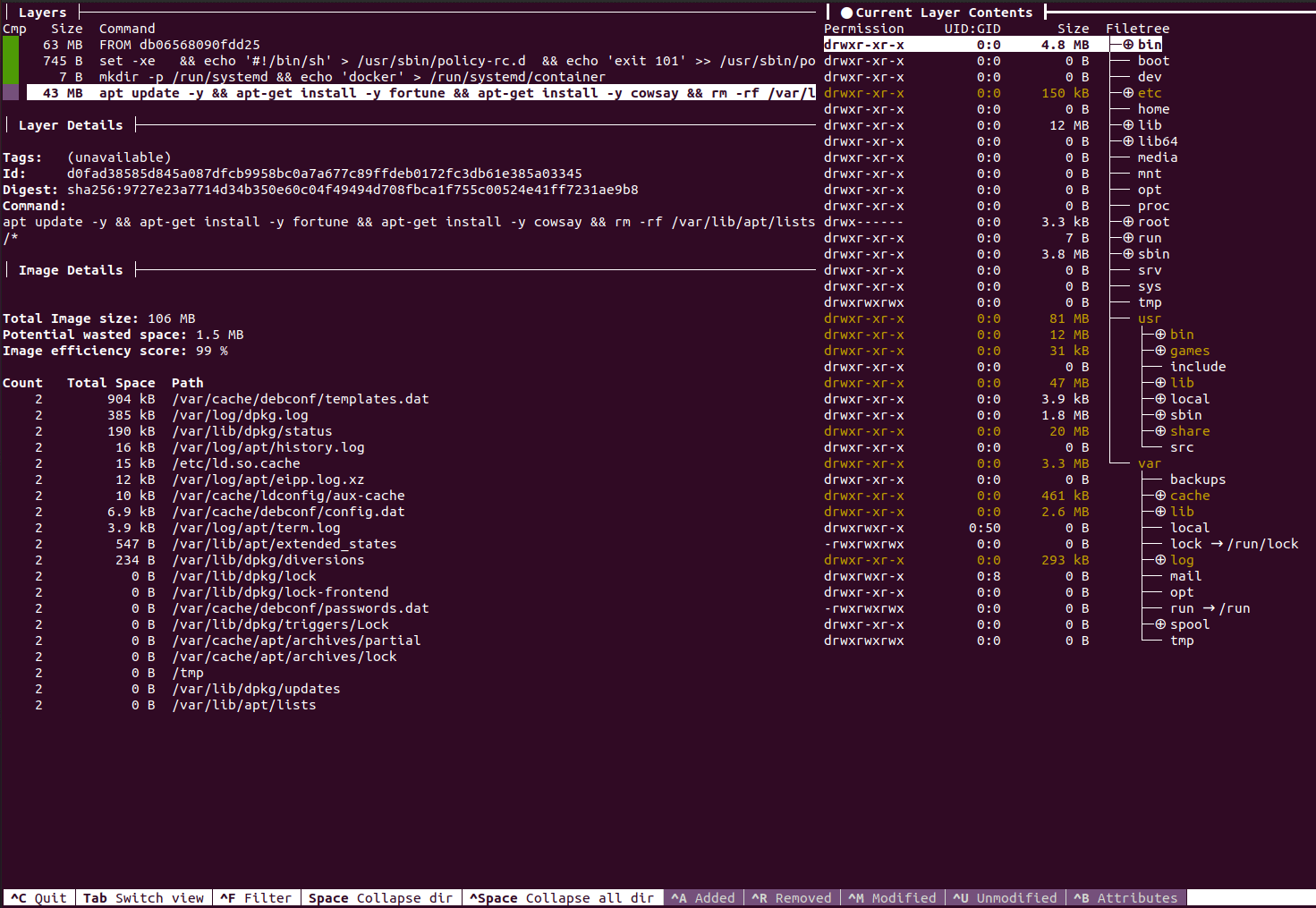Expand the var/spool directory node
This screenshot has height=908, width=1316.
click(1160, 624)
